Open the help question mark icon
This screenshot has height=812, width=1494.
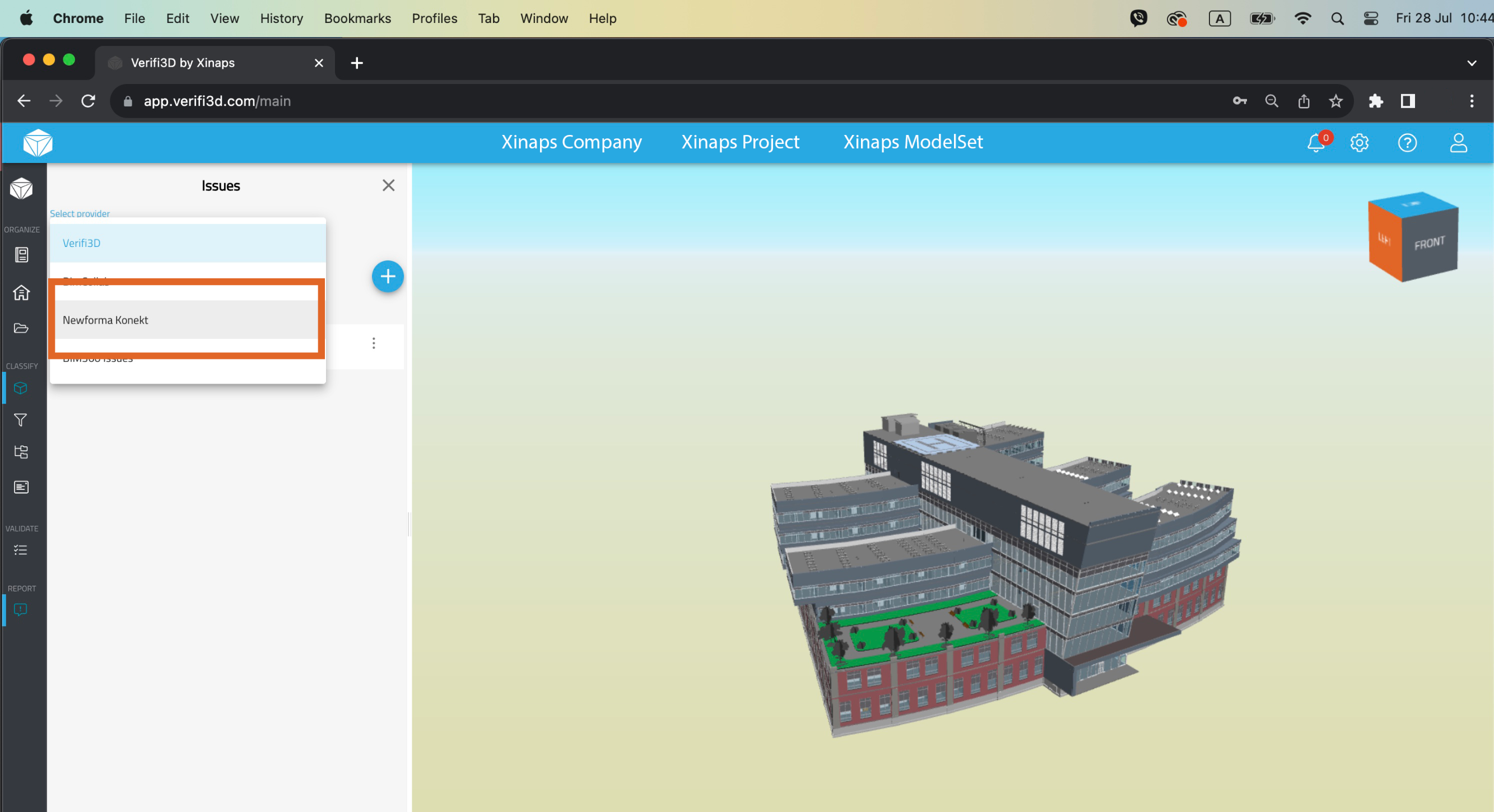pyautogui.click(x=1408, y=143)
